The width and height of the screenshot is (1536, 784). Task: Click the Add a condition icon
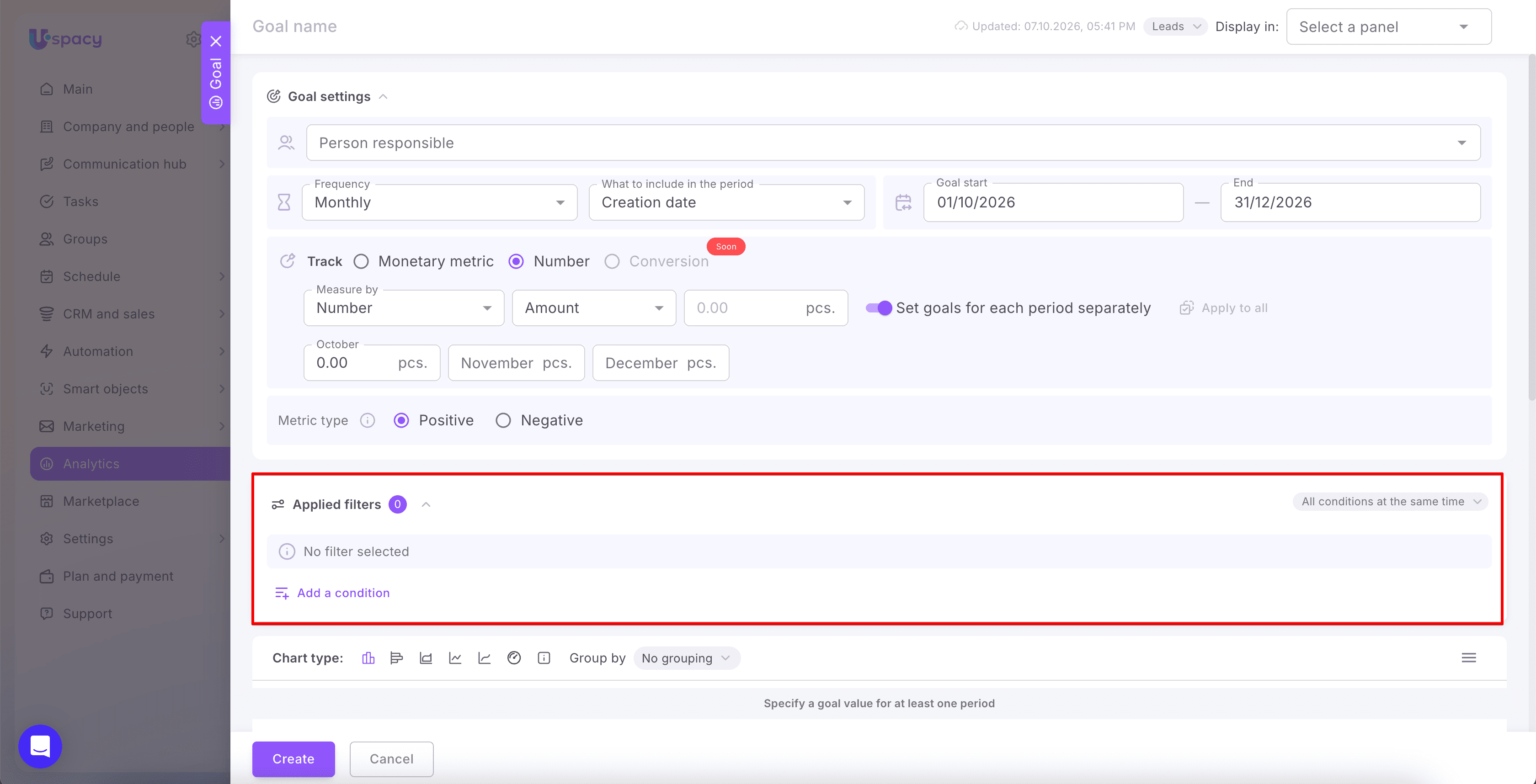coord(282,593)
